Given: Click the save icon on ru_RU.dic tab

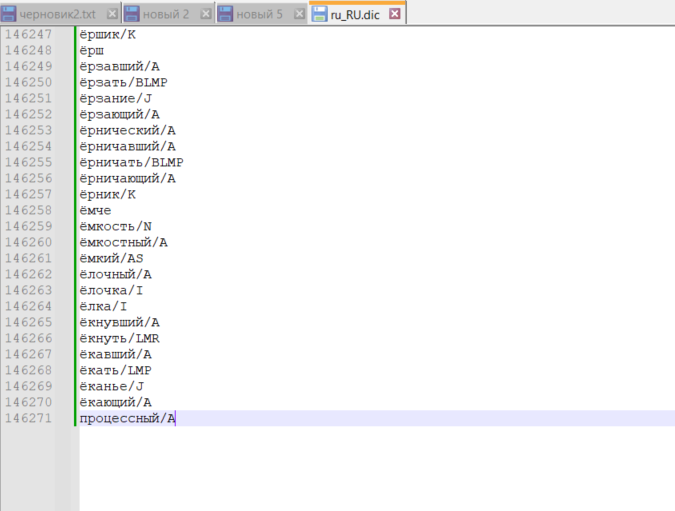Looking at the screenshot, I should [319, 14].
